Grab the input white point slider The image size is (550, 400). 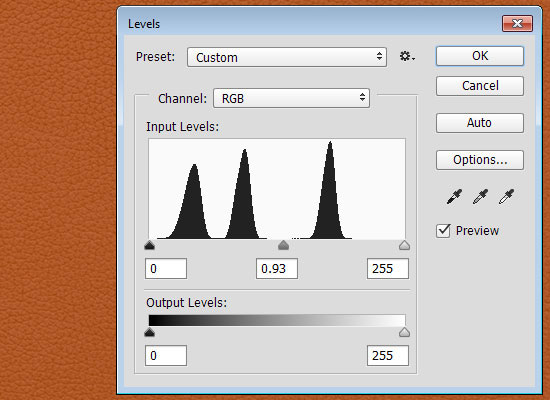point(404,245)
